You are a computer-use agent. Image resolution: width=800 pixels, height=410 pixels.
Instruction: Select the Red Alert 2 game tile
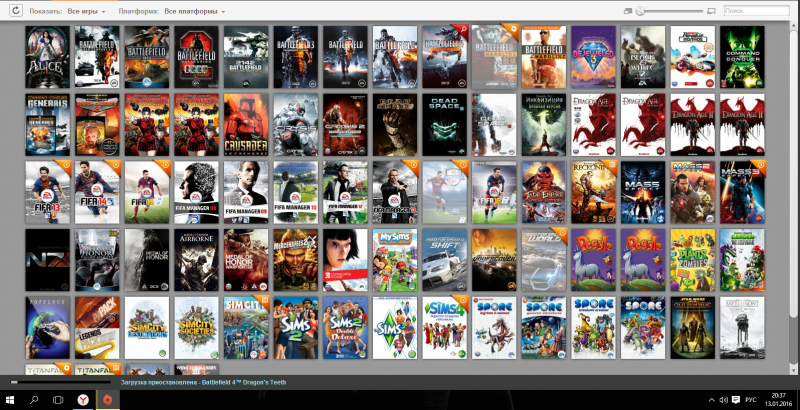[97, 125]
